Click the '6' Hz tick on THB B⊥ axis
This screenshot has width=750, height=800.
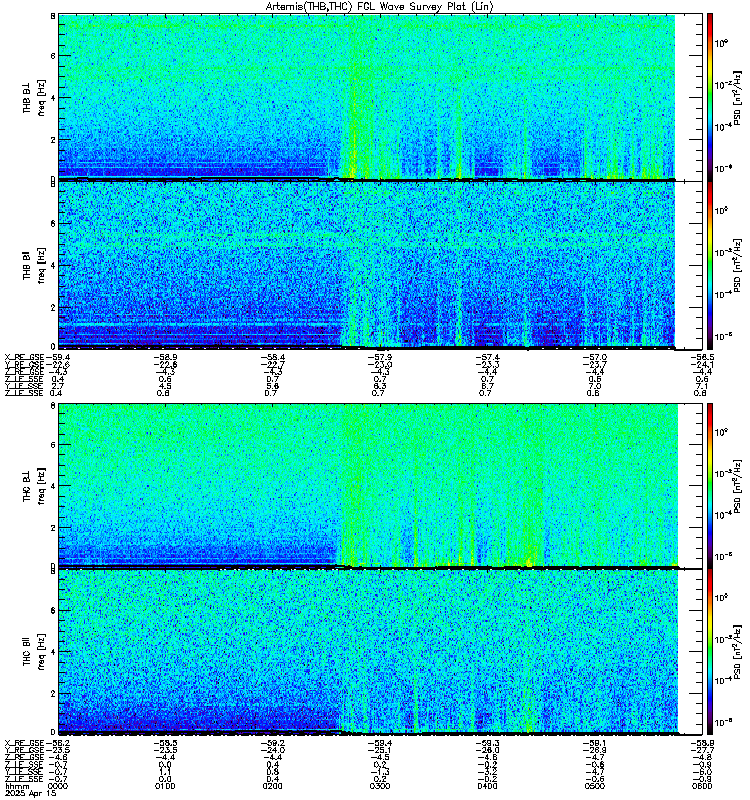pos(53,56)
